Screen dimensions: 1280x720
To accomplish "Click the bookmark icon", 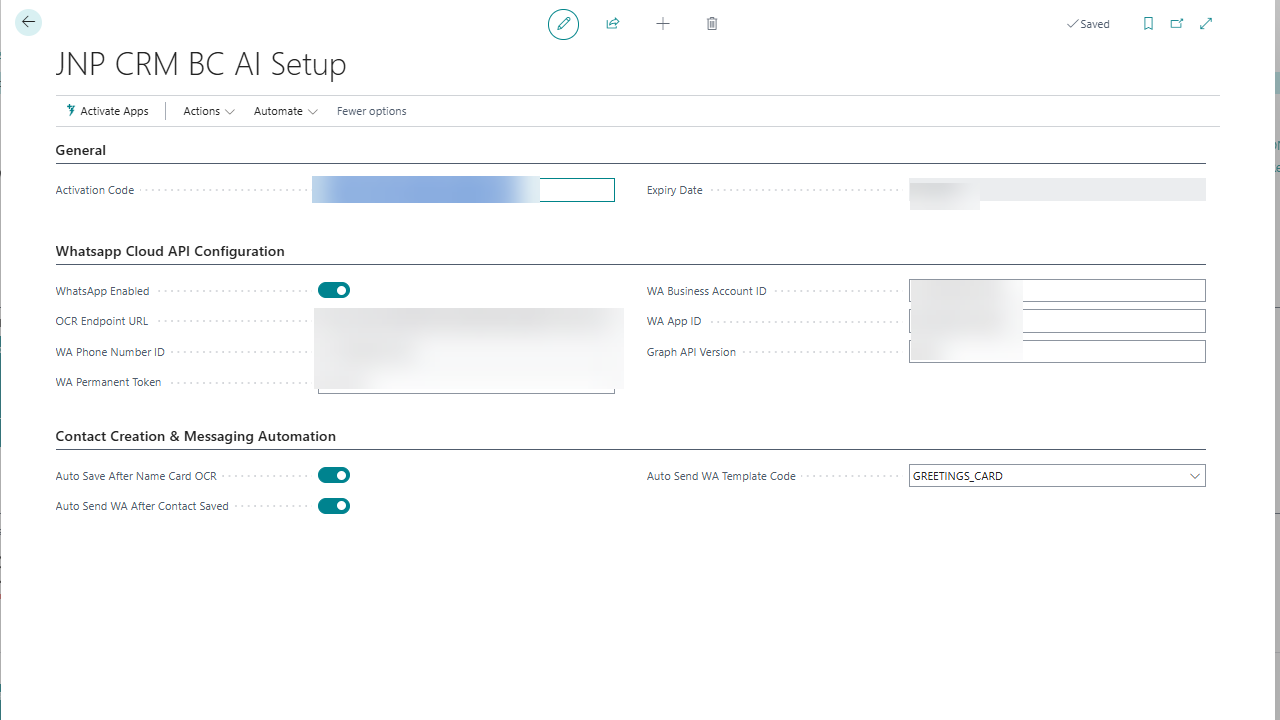I will tap(1148, 24).
